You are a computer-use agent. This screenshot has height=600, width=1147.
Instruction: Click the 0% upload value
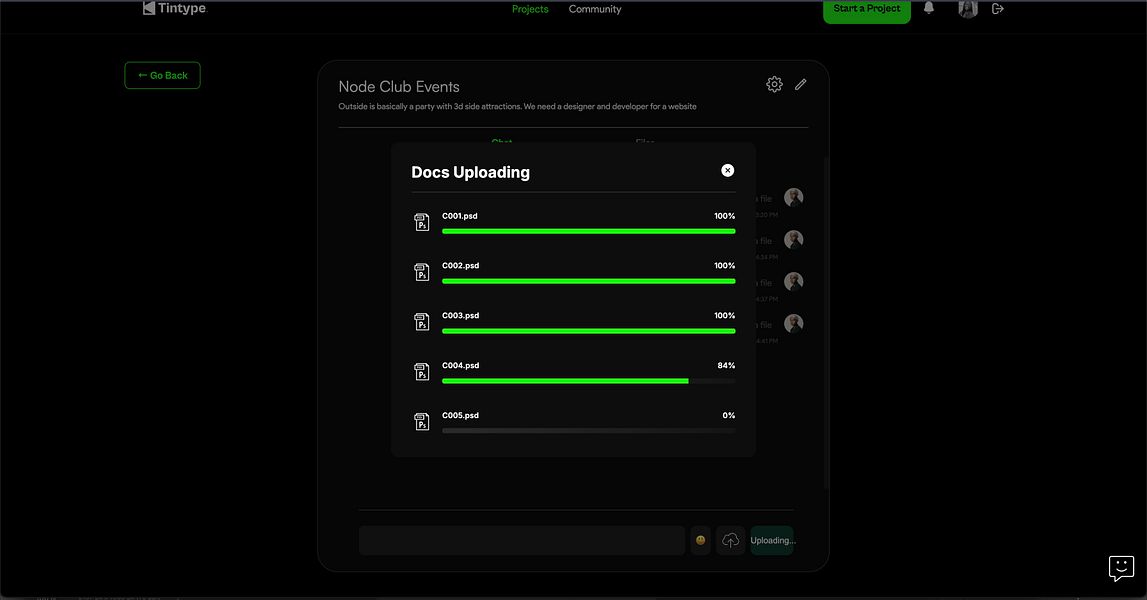(x=729, y=415)
